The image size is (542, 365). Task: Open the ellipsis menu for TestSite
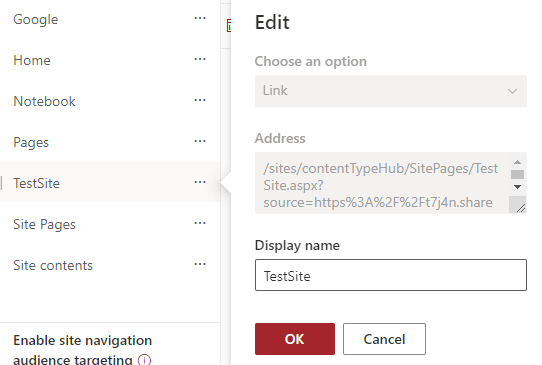[x=200, y=182]
